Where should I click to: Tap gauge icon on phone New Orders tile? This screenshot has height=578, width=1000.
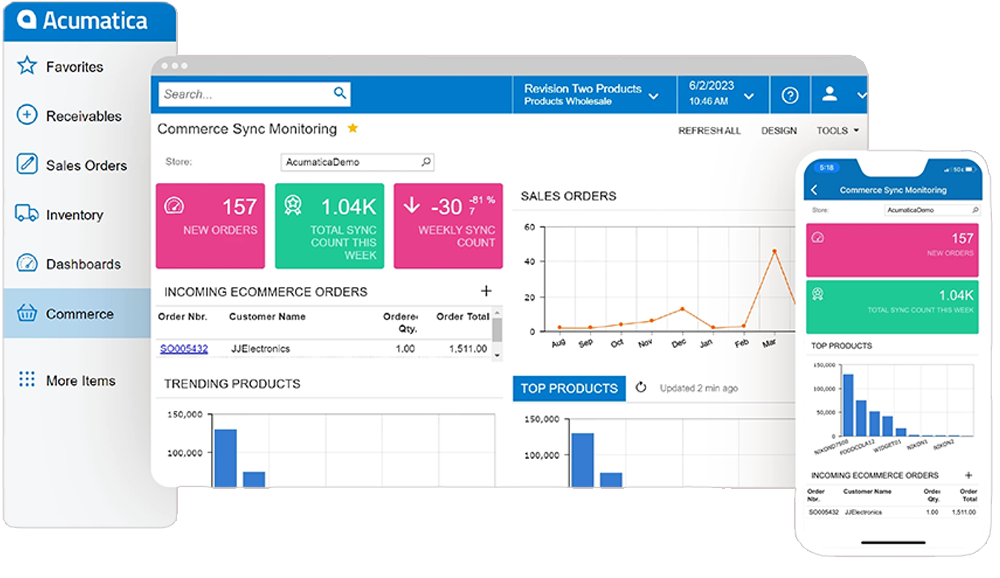818,238
